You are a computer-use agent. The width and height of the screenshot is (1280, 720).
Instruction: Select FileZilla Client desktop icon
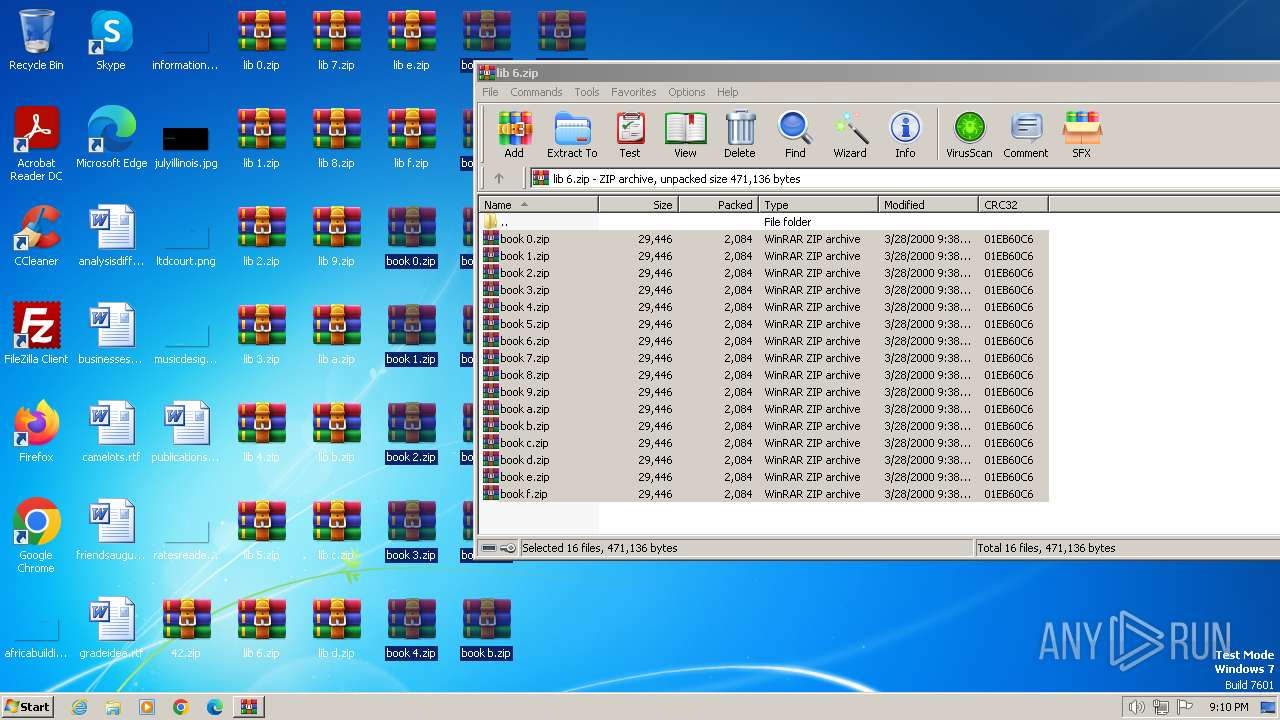click(36, 335)
